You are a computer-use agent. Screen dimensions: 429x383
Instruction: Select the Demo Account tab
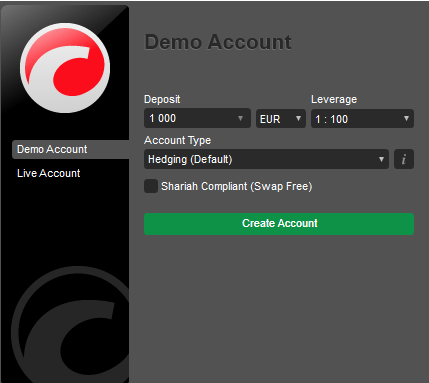point(71,149)
